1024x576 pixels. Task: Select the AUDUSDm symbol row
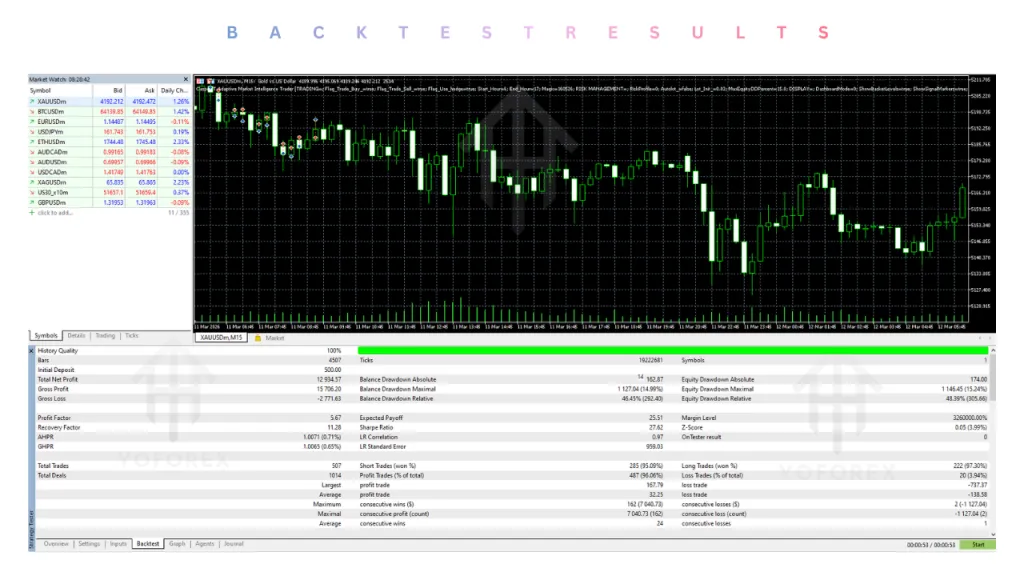tap(109, 163)
